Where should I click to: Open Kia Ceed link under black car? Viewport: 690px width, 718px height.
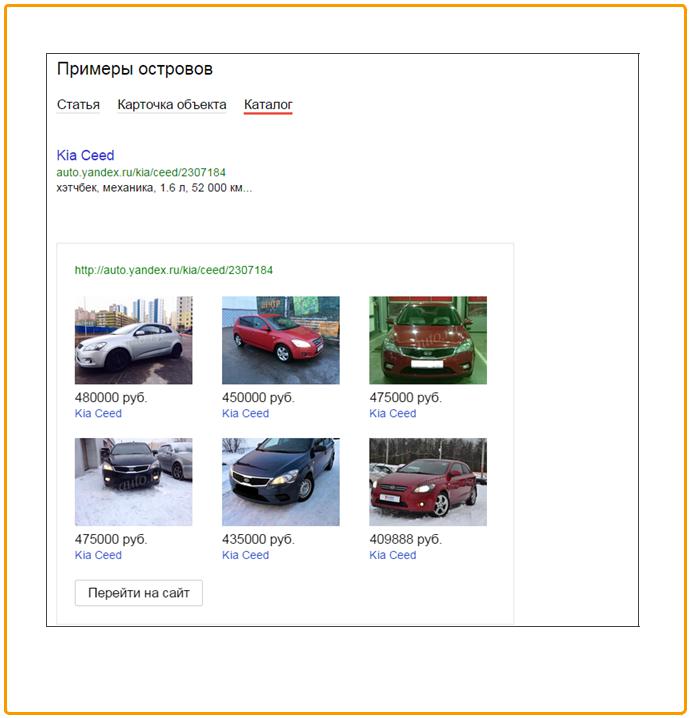click(x=98, y=555)
